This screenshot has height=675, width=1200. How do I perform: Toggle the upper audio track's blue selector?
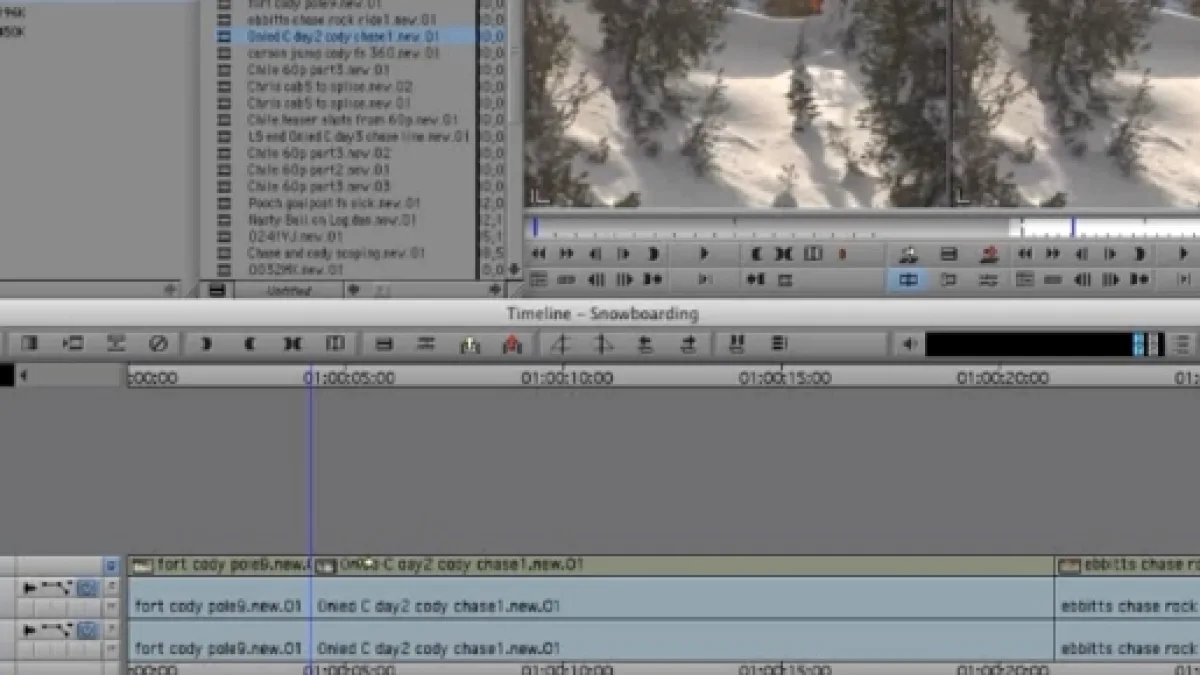pyautogui.click(x=87, y=588)
